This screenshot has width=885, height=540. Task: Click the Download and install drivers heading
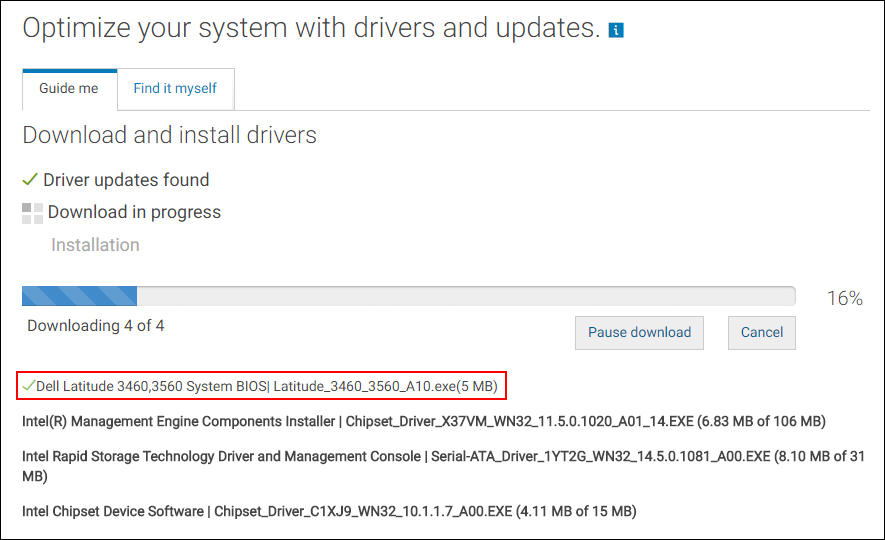(169, 135)
